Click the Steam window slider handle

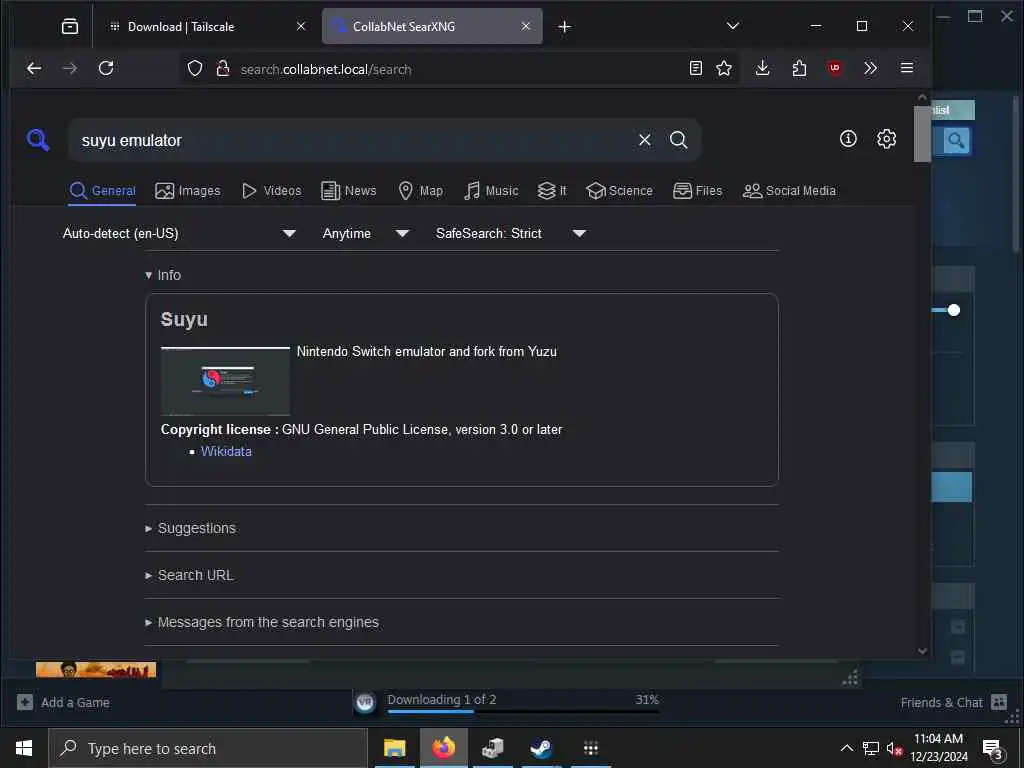953,310
